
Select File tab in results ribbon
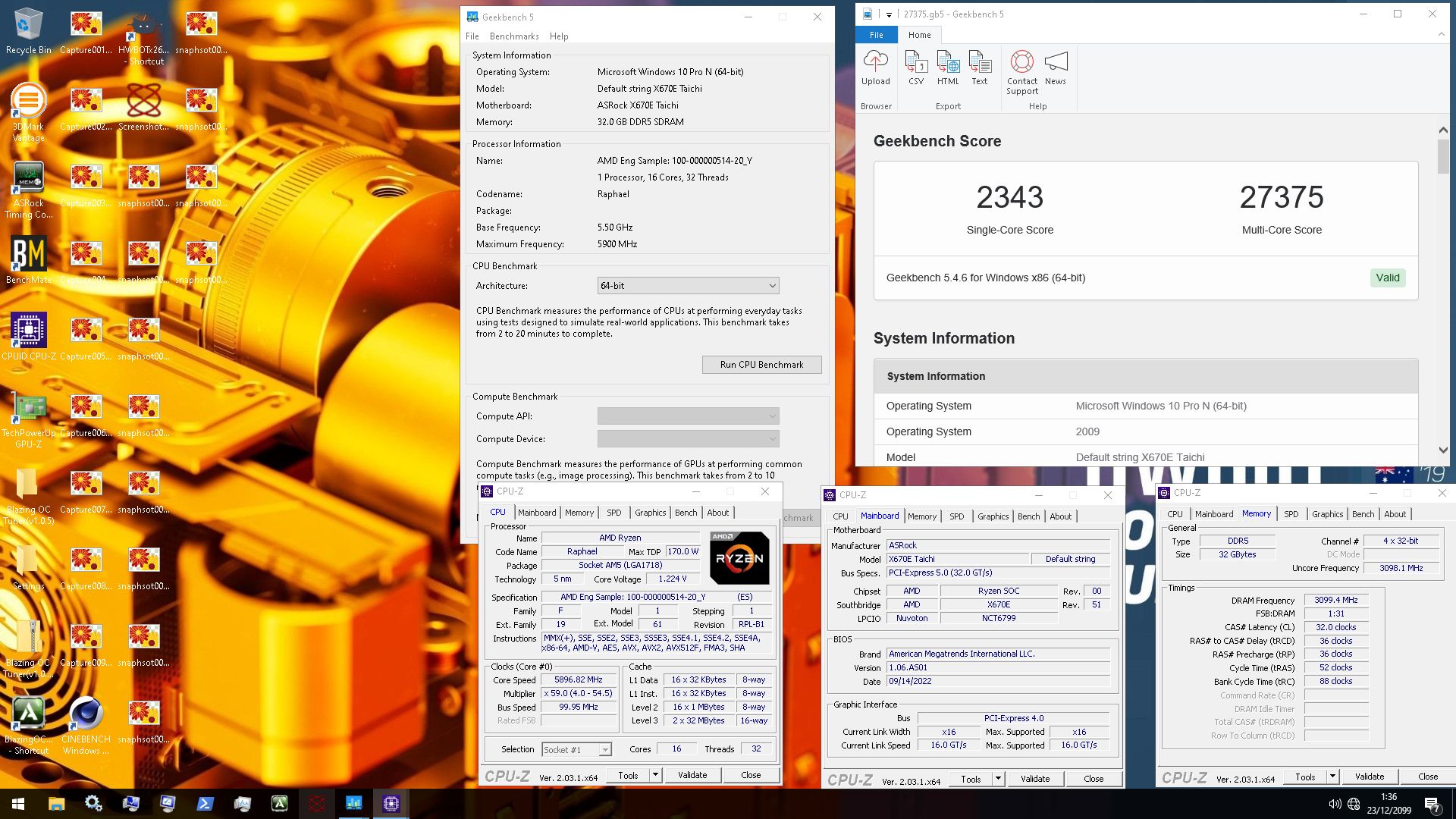(x=877, y=35)
